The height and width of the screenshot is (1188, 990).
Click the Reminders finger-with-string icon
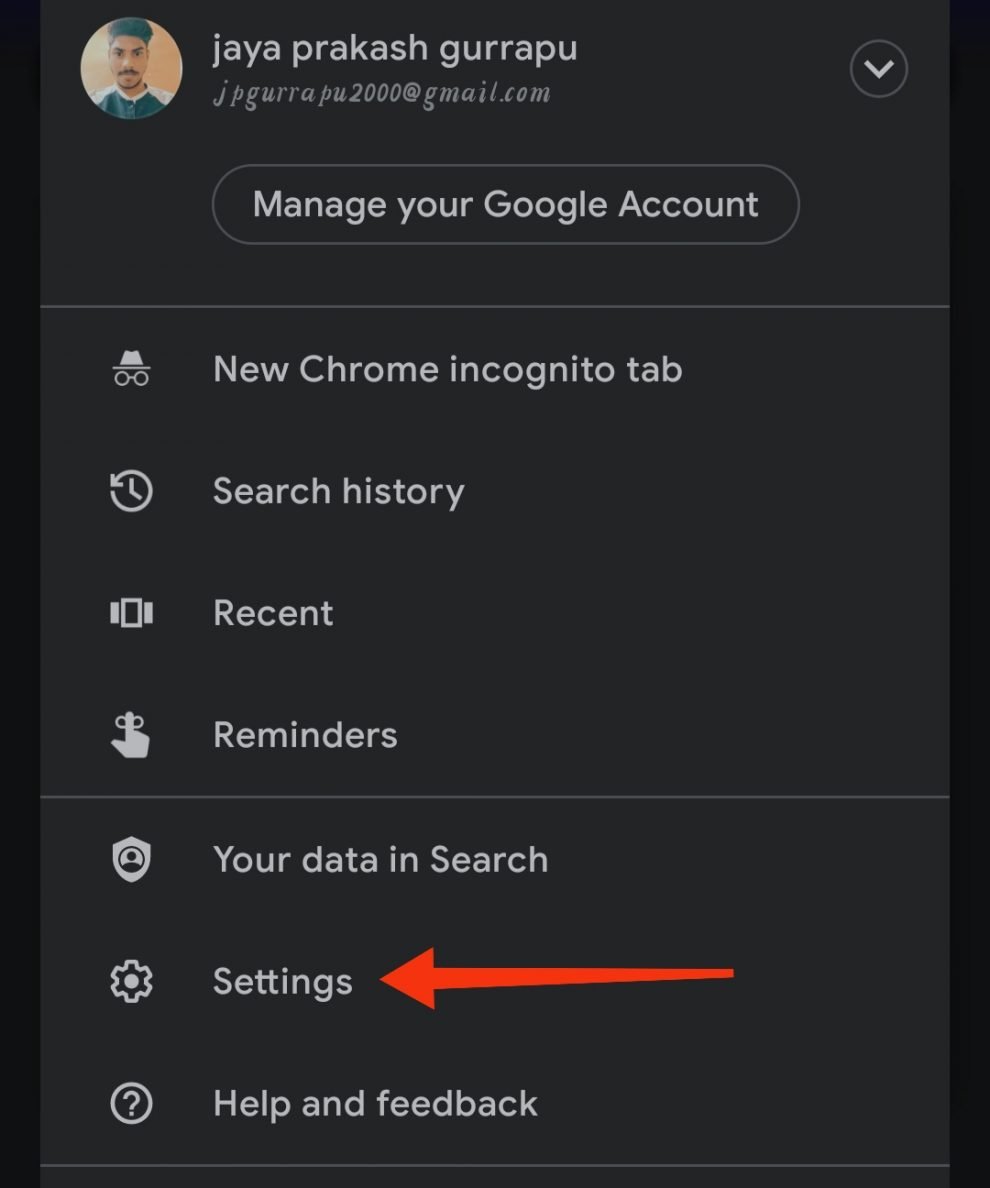click(131, 735)
